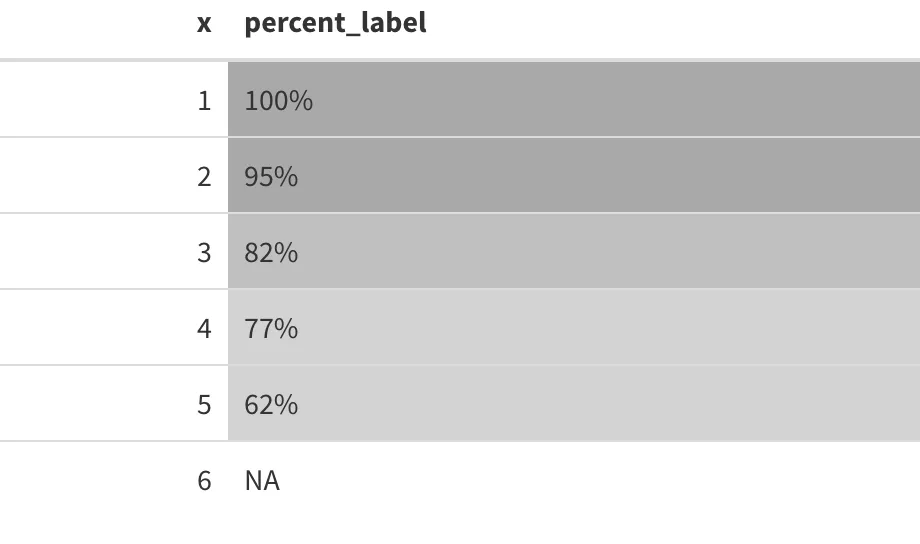Select the NA cell
The width and height of the screenshot is (920, 544).
pyautogui.click(x=262, y=481)
